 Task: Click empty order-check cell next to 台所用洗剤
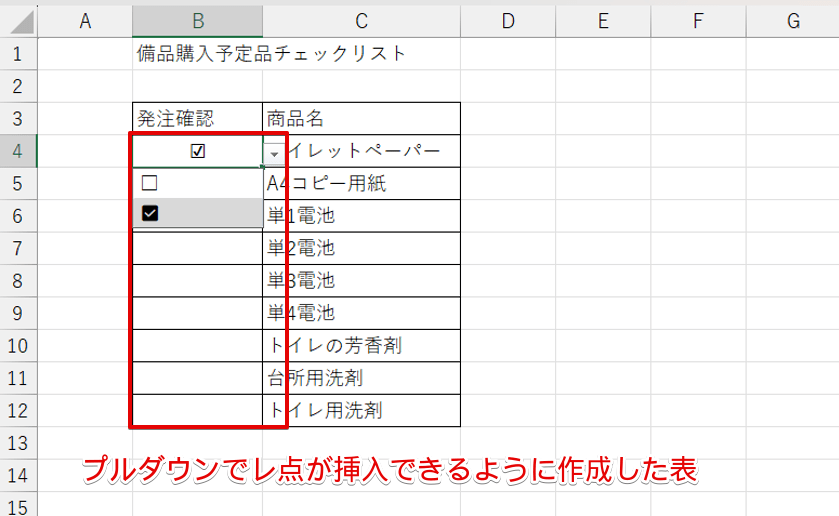click(197, 378)
